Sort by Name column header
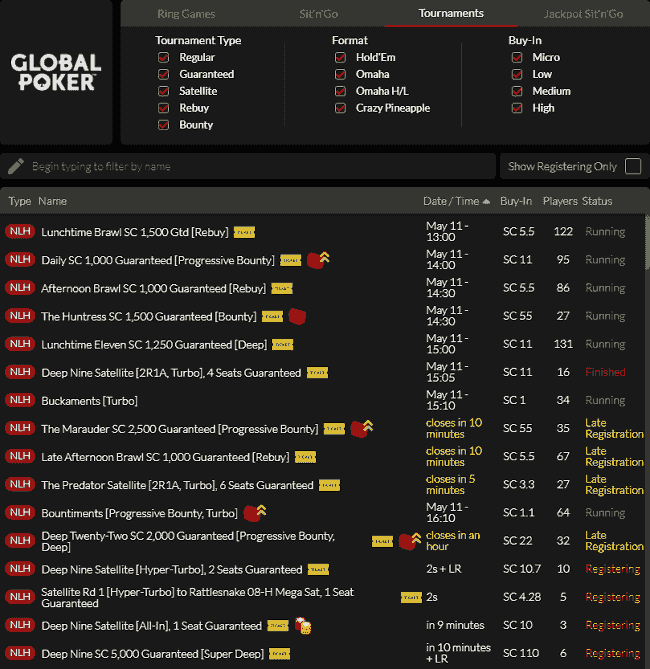650x669 pixels. (52, 201)
